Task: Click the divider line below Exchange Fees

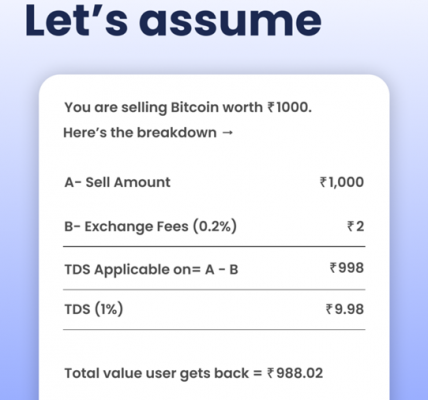Action: click(x=214, y=247)
